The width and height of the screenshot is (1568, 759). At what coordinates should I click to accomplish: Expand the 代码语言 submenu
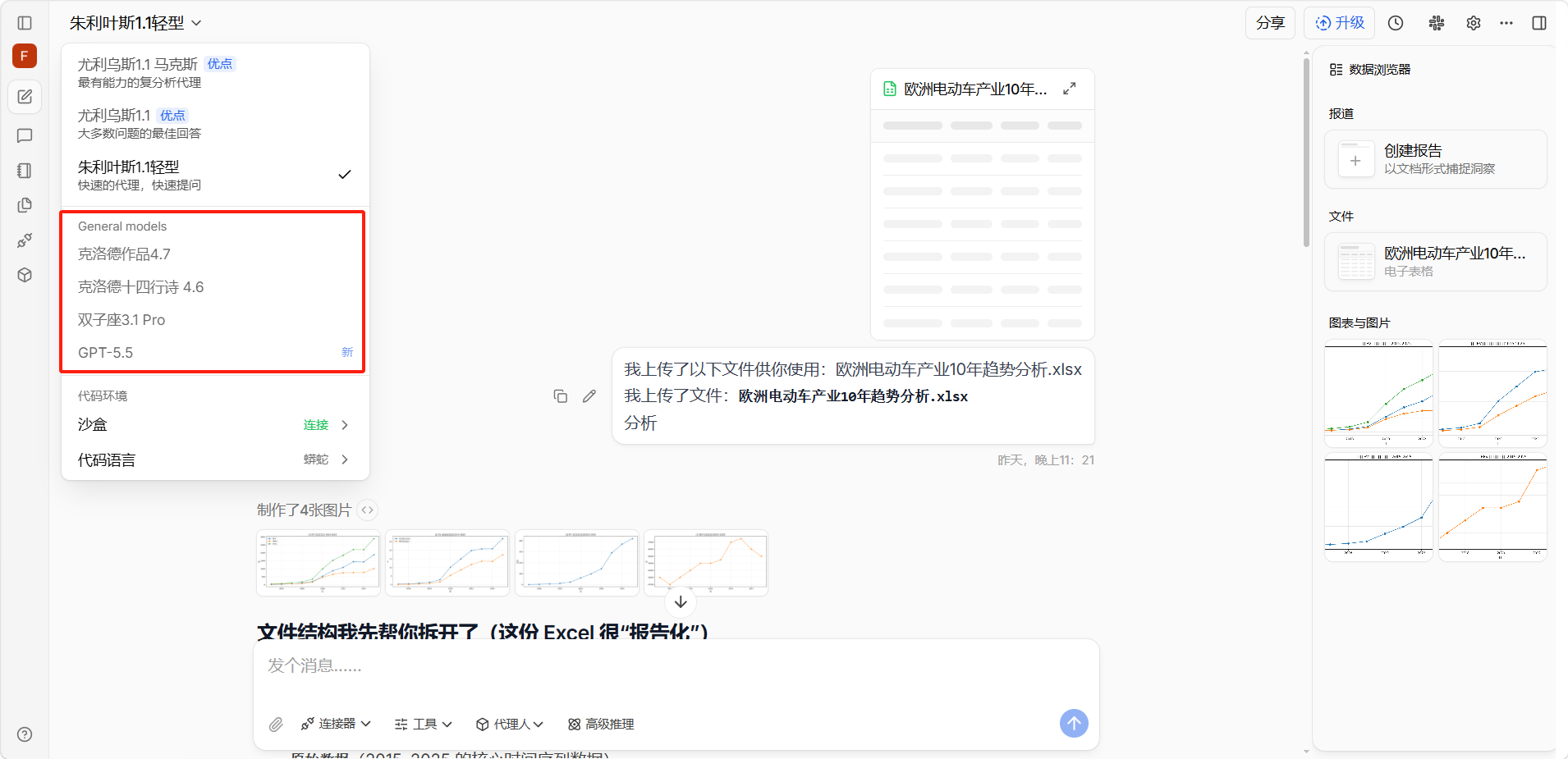coord(213,460)
